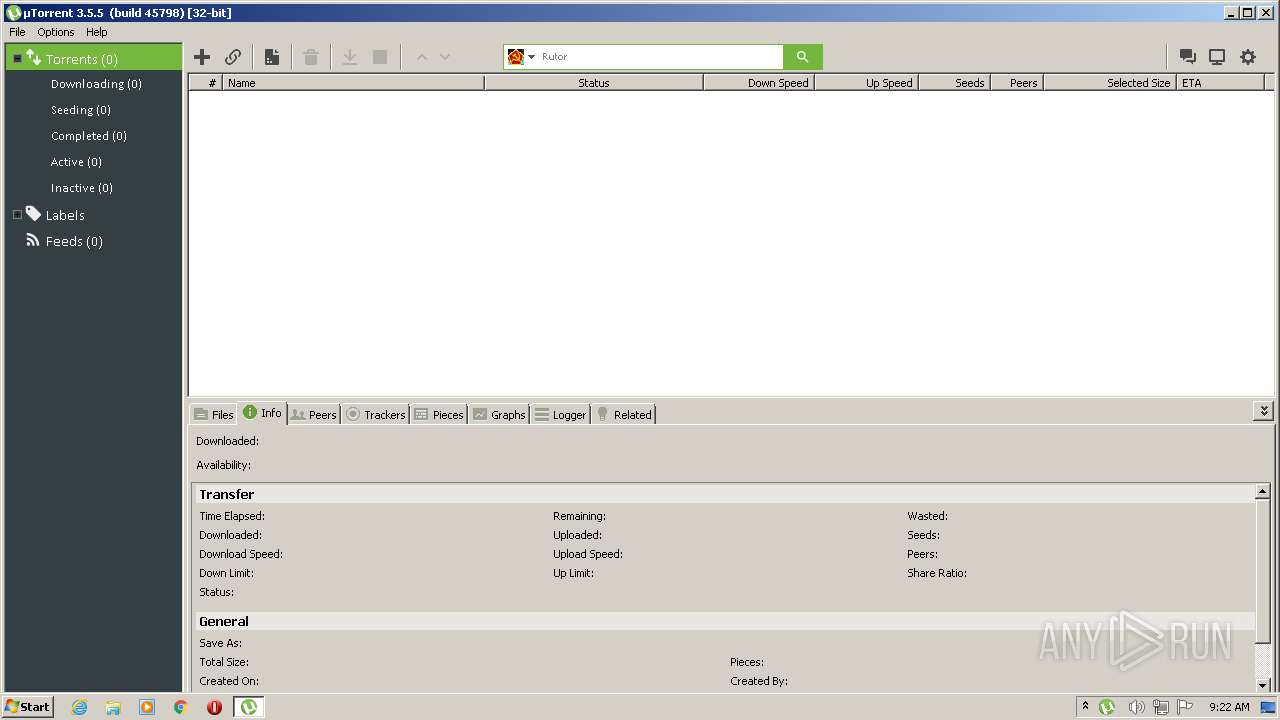Select Active (0) in sidebar
The height and width of the screenshot is (720, 1280).
coord(76,162)
